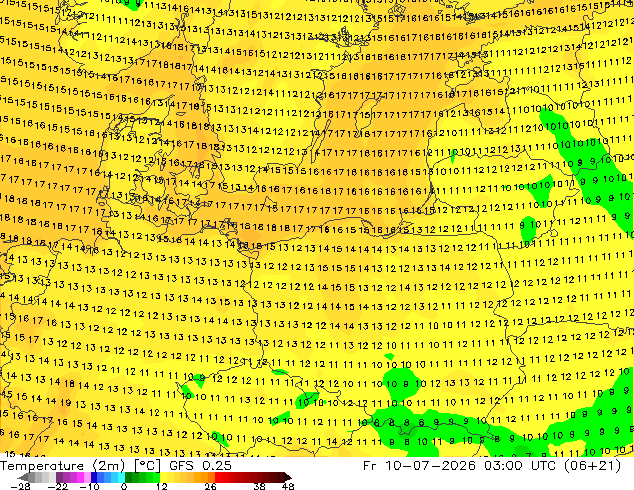This screenshot has width=634, height=490.
Task: Pick the bright red swatch at the "26" mark
Action: 218,477
